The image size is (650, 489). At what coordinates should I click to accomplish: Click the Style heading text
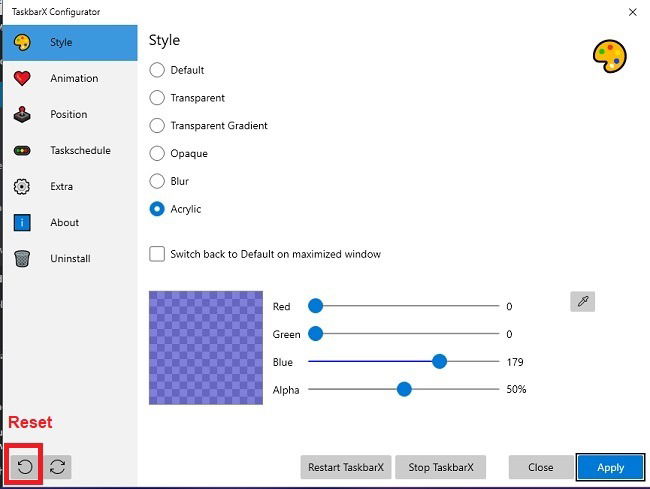(164, 41)
